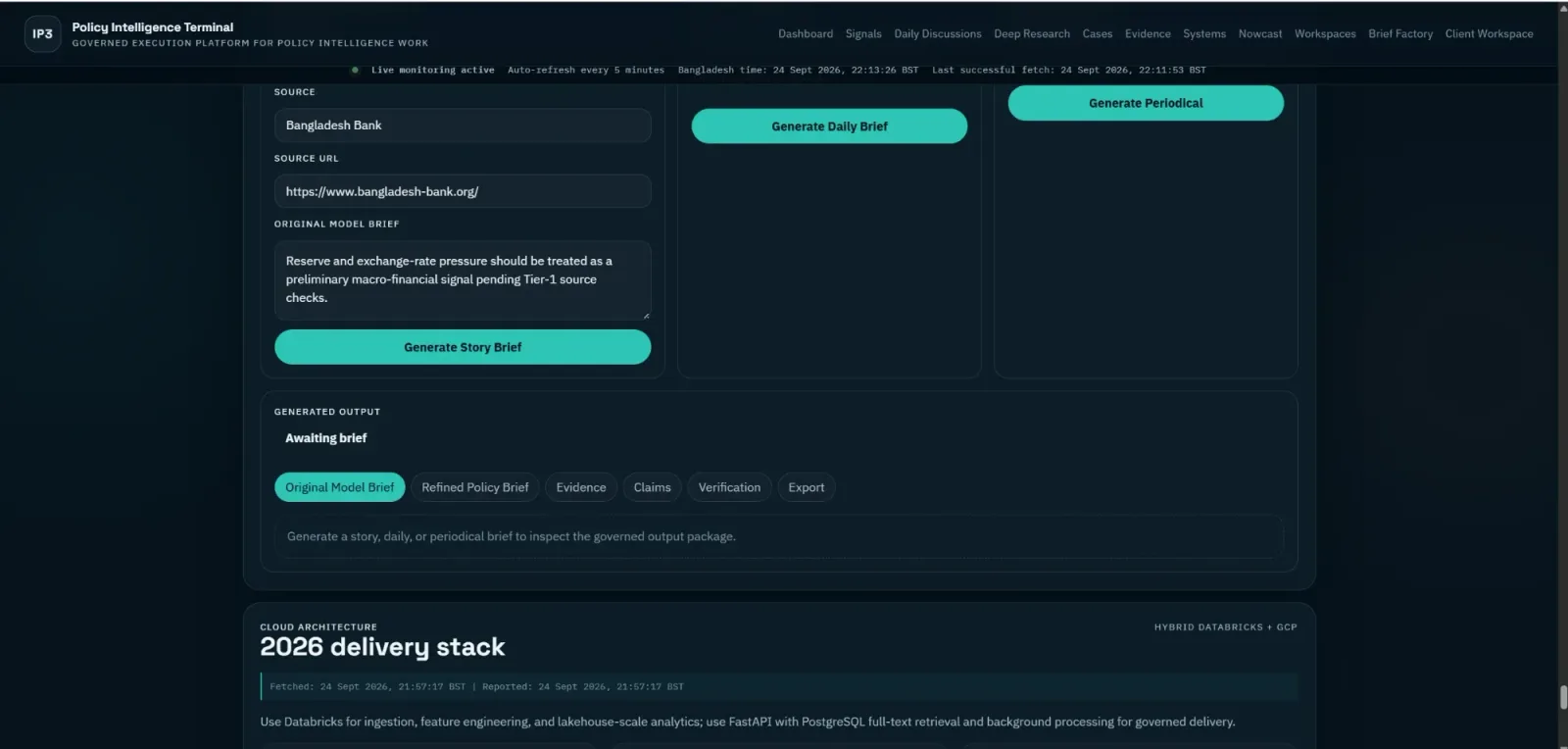Click 'Awaiting brief' status text

(x=325, y=438)
